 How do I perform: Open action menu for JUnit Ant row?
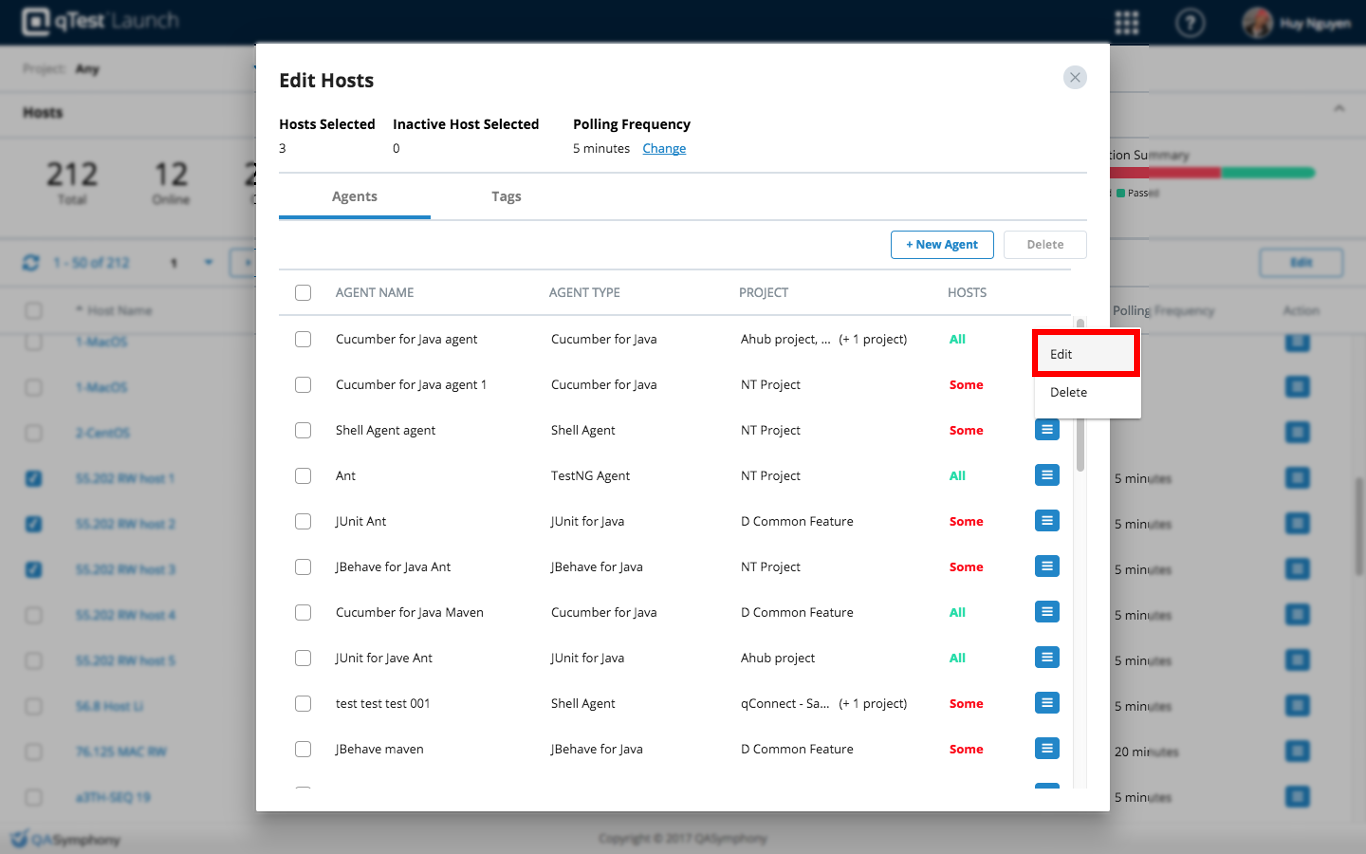(x=1047, y=521)
